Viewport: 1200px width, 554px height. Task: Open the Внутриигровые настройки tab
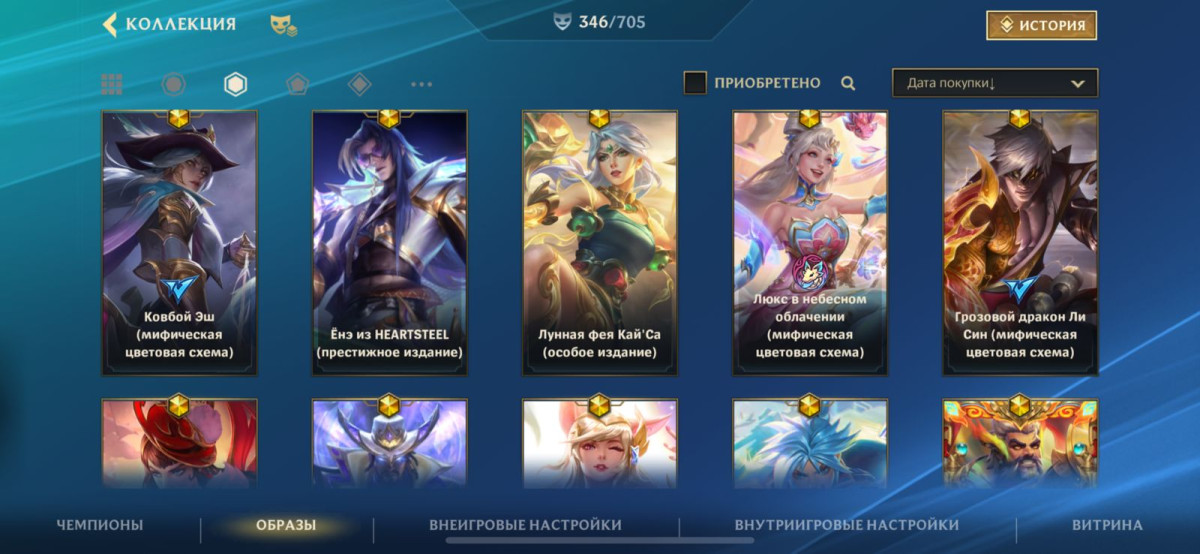[847, 525]
